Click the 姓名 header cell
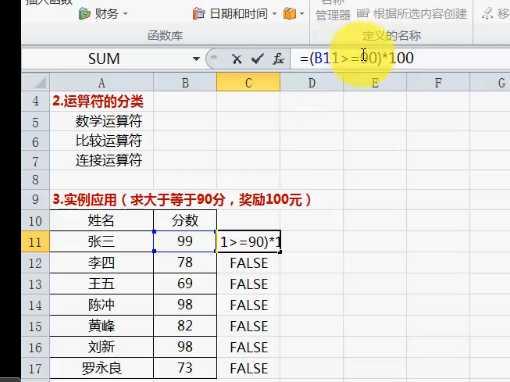 (x=101, y=220)
